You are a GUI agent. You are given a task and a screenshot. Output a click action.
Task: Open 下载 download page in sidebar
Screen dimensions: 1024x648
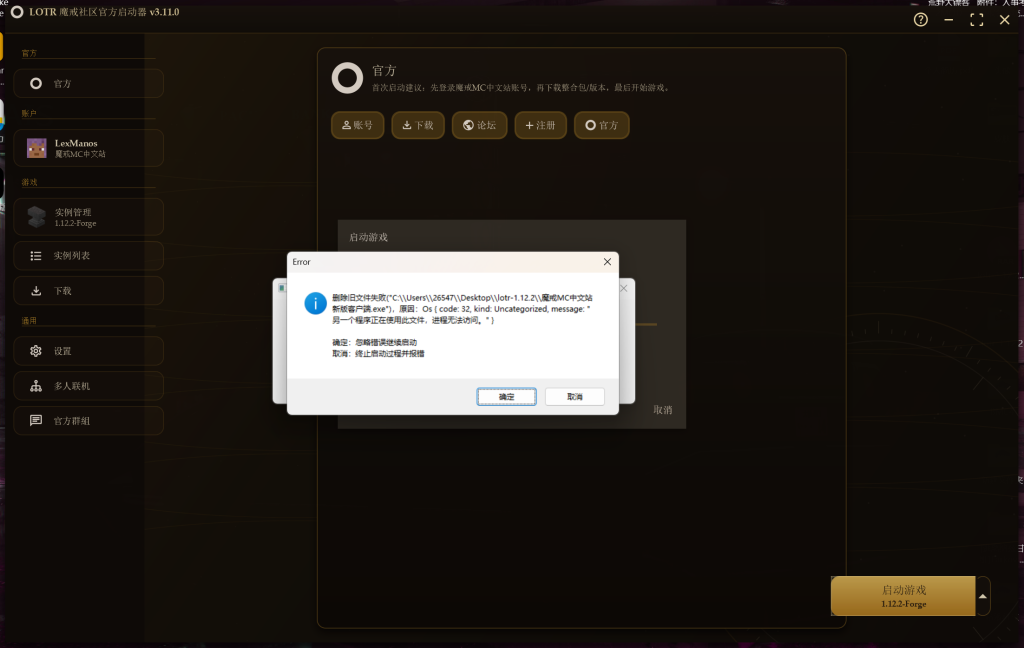88,291
